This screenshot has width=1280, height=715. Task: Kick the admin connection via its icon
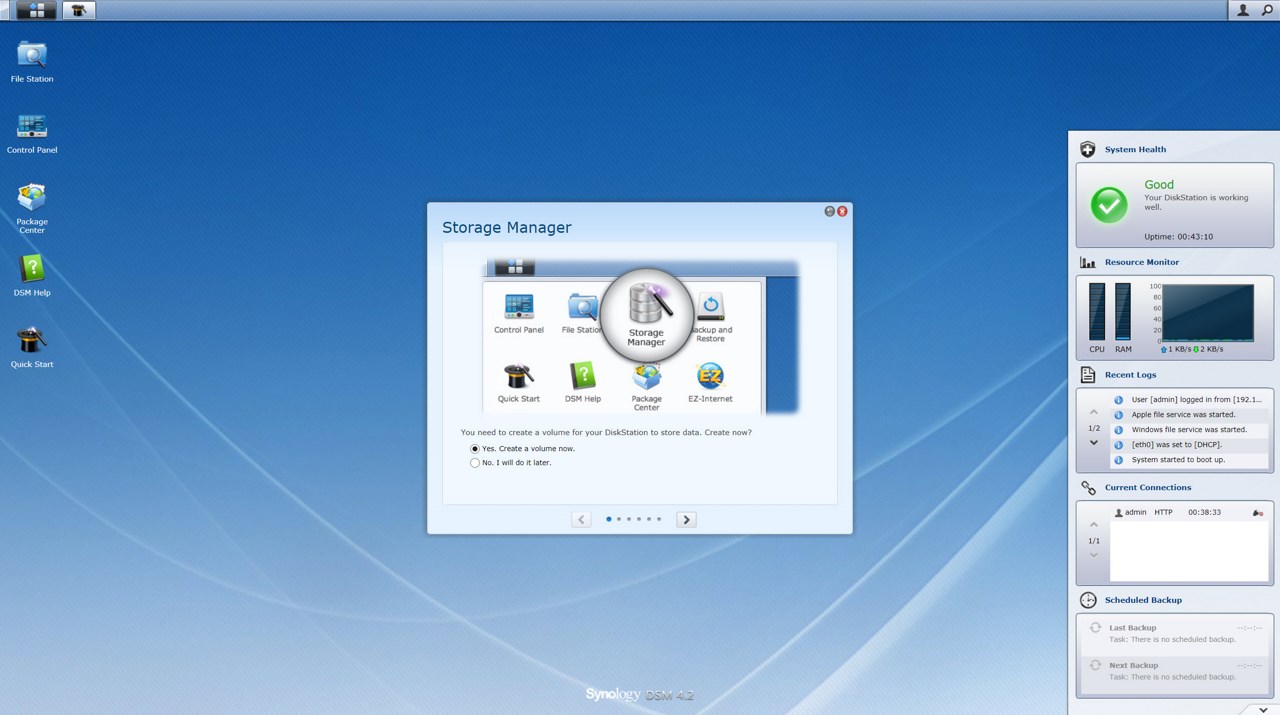click(1257, 512)
